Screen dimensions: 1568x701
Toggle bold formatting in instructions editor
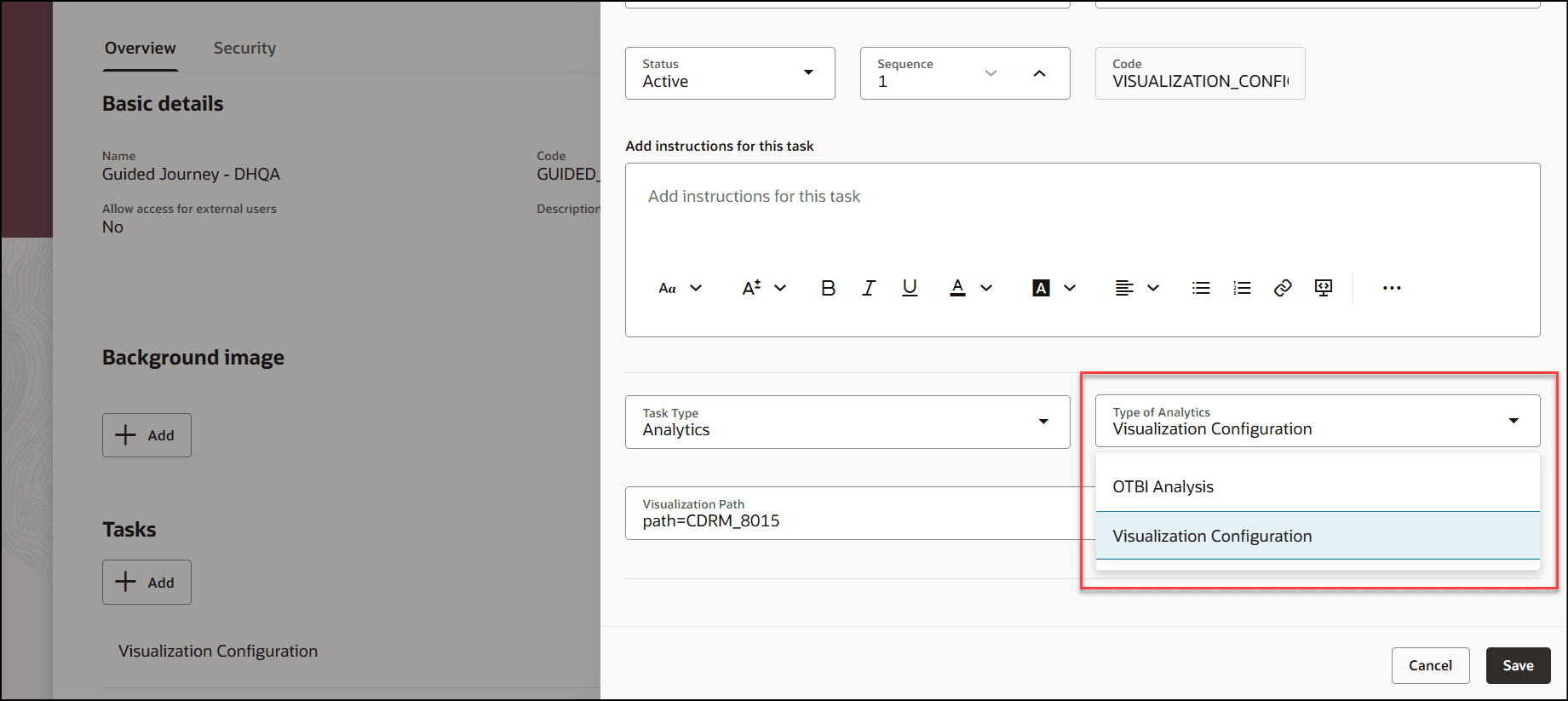click(x=828, y=288)
